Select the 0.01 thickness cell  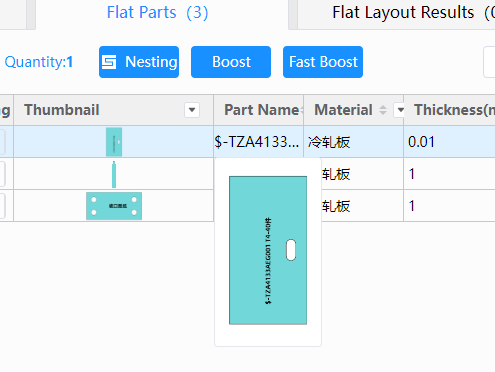tap(449, 142)
